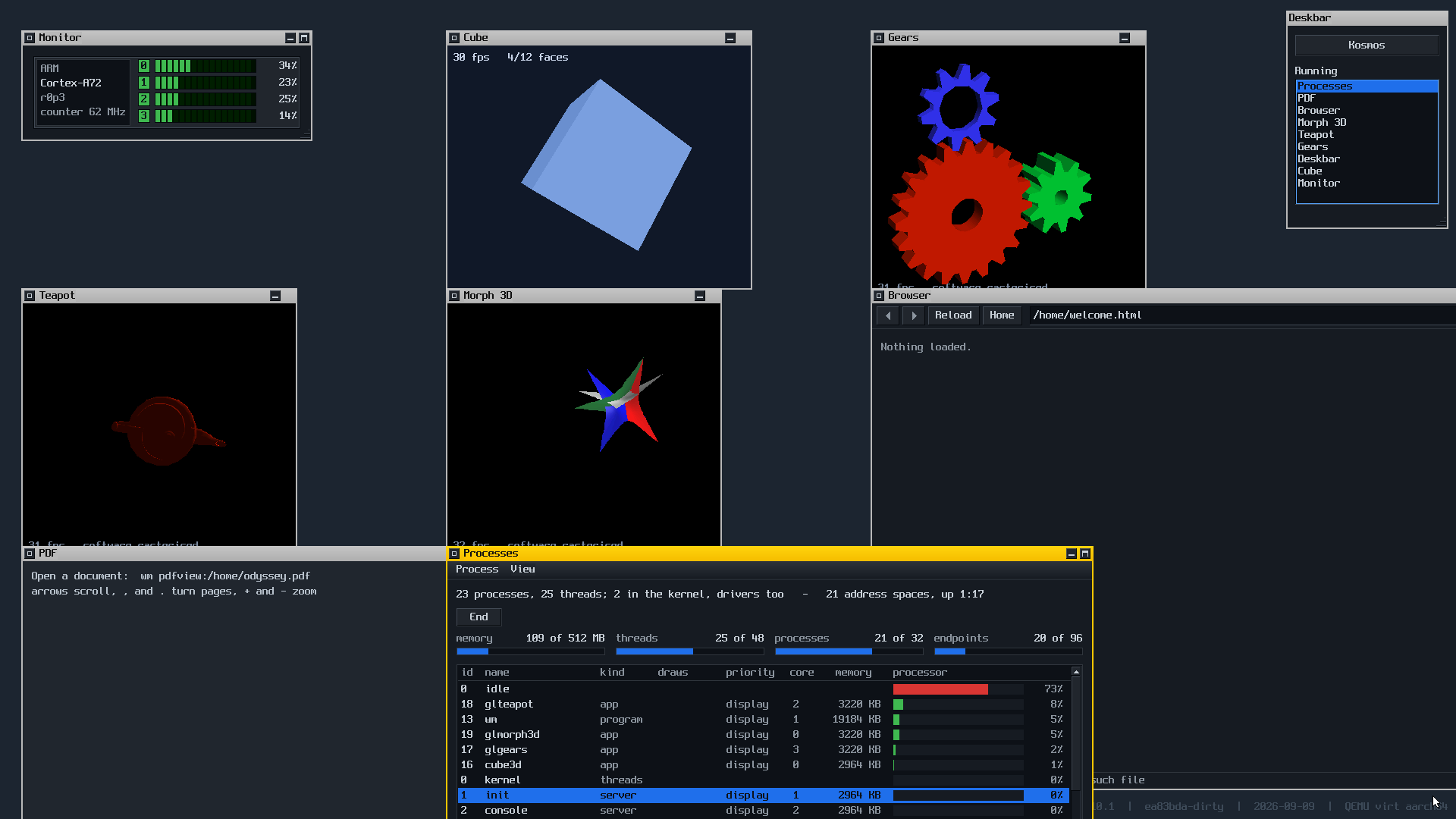Minimize the Gears window
The height and width of the screenshot is (819, 1456).
pos(1125,38)
